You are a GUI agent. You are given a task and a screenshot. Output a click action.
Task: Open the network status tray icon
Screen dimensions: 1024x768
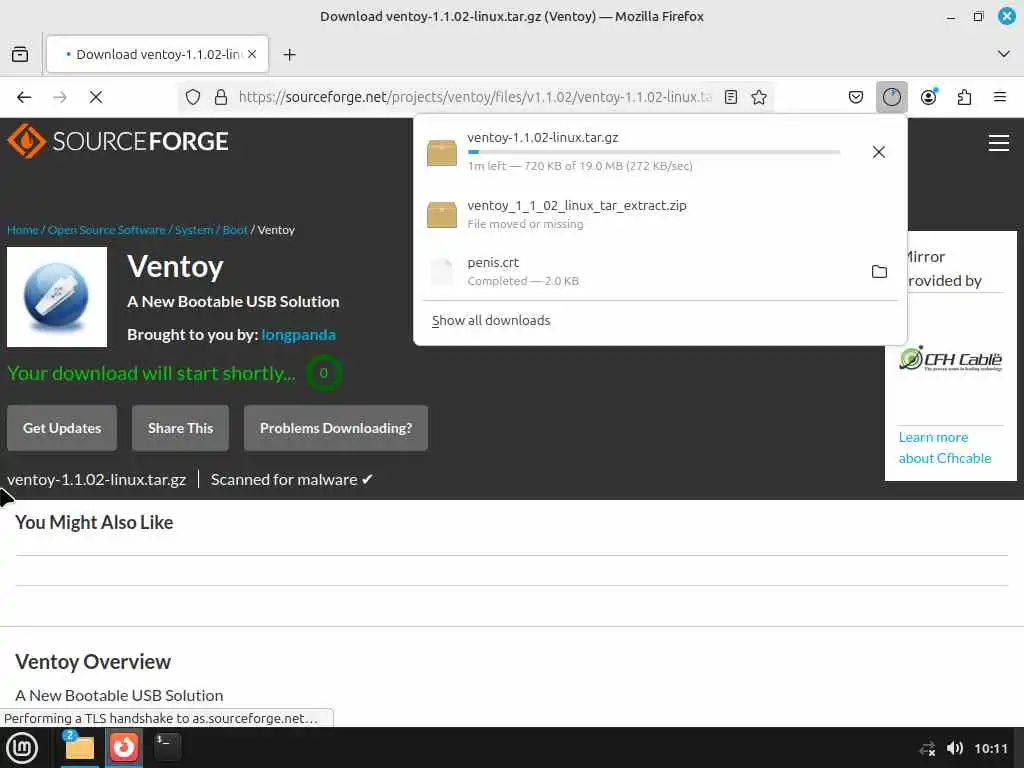pos(927,748)
